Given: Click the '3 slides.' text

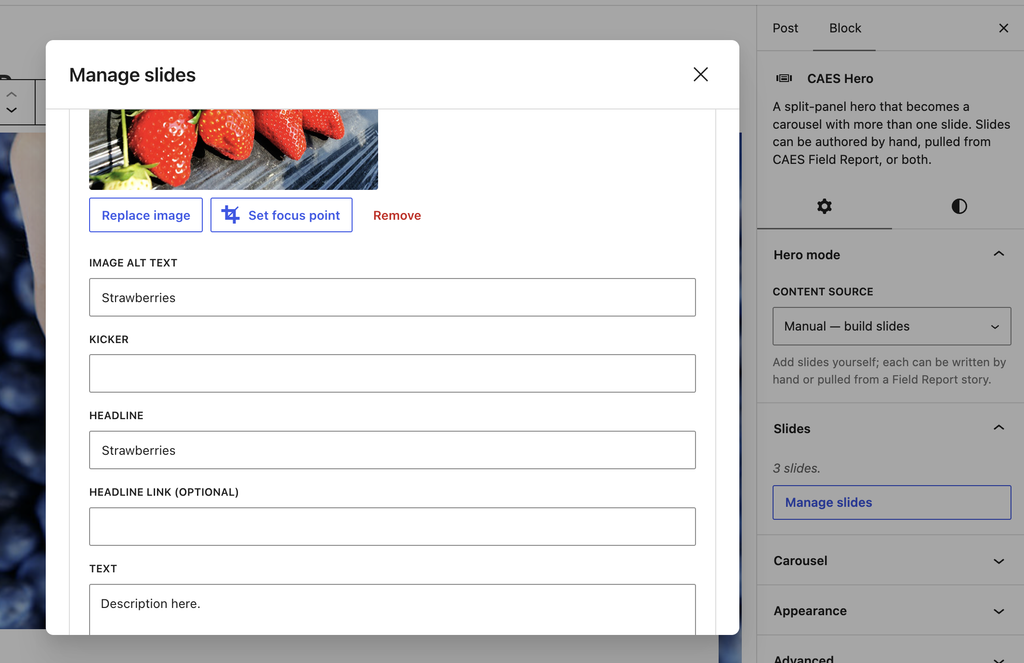Looking at the screenshot, I should (796, 468).
